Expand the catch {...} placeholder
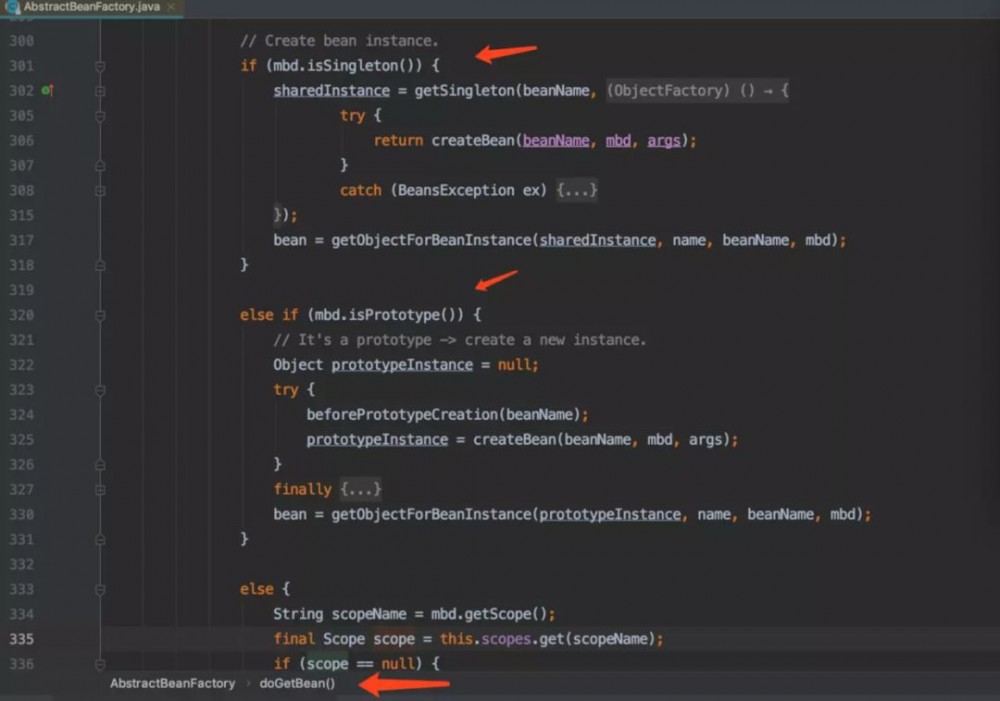The image size is (1000, 701). (577, 190)
